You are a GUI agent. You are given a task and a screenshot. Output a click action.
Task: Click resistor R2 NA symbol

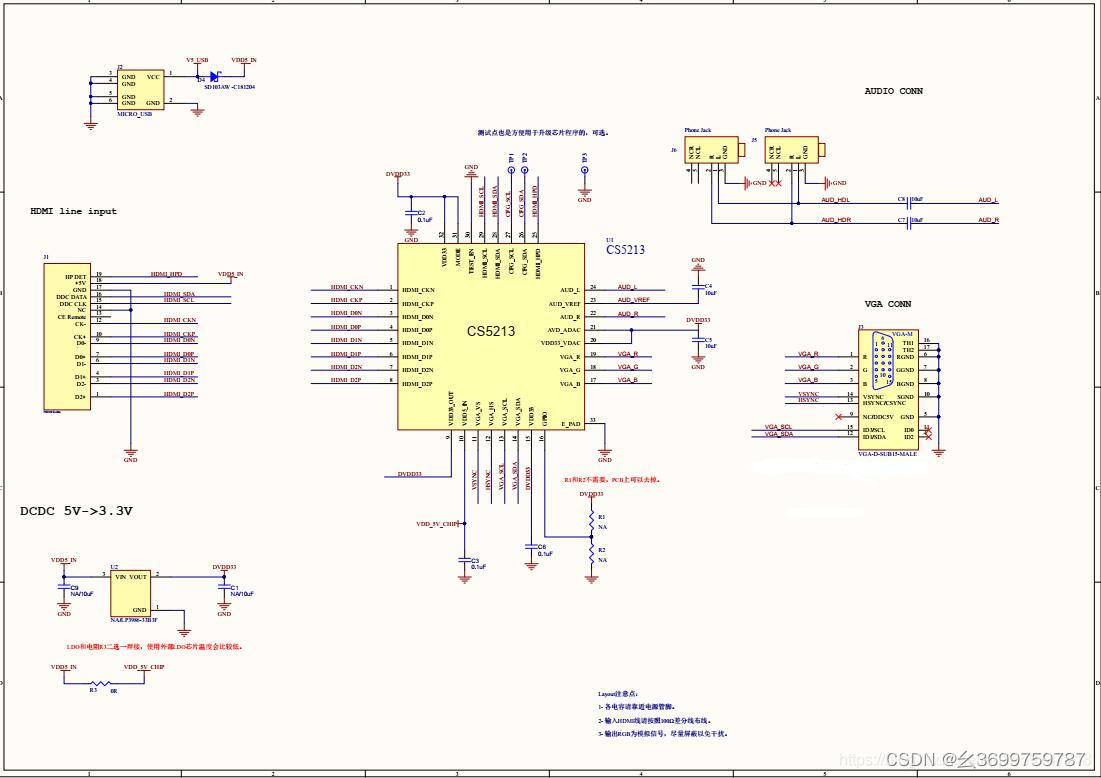pyautogui.click(x=592, y=554)
